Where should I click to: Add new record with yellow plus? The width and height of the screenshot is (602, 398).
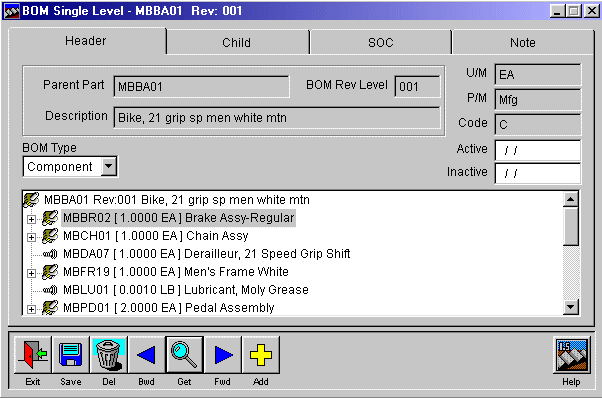click(261, 354)
